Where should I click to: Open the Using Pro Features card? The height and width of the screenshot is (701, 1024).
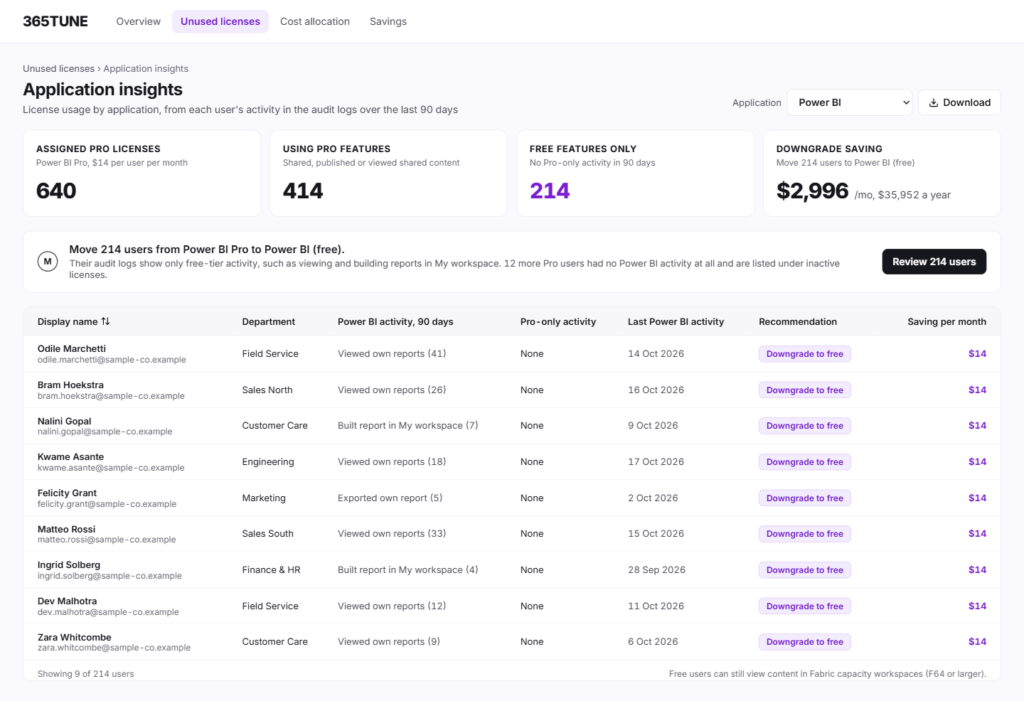pos(389,173)
